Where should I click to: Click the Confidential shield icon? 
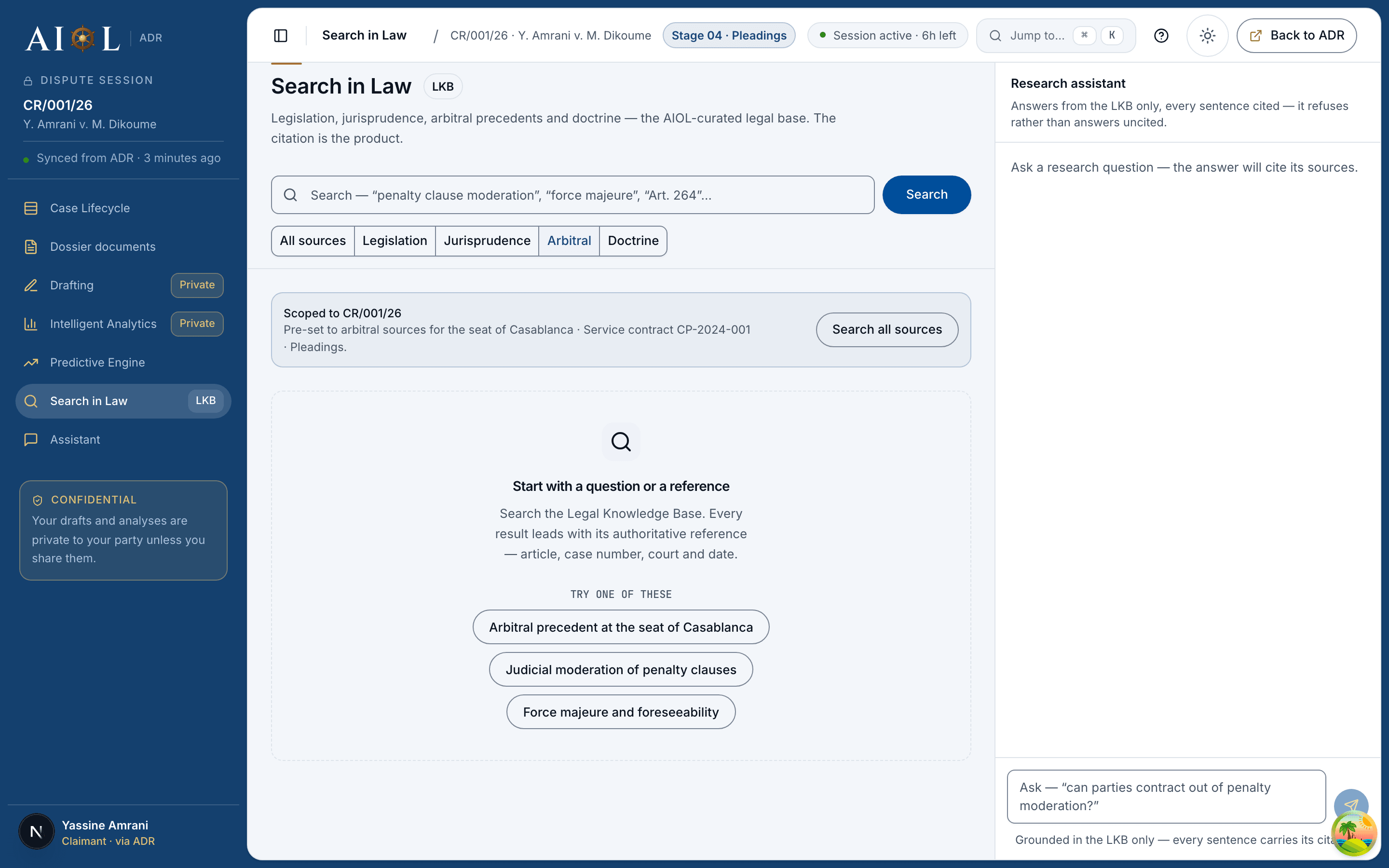tap(38, 501)
